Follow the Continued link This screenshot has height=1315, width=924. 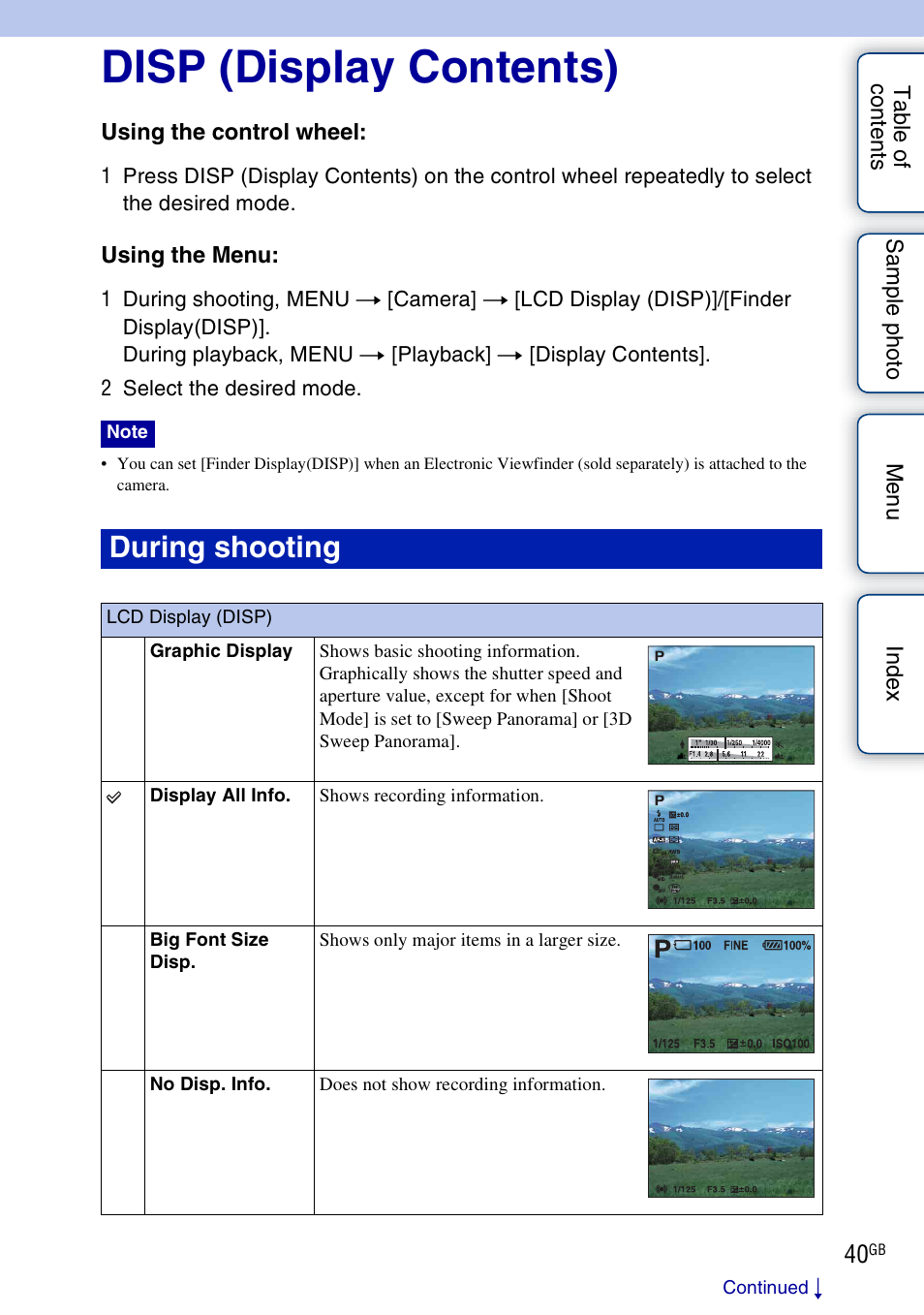pos(765,1287)
